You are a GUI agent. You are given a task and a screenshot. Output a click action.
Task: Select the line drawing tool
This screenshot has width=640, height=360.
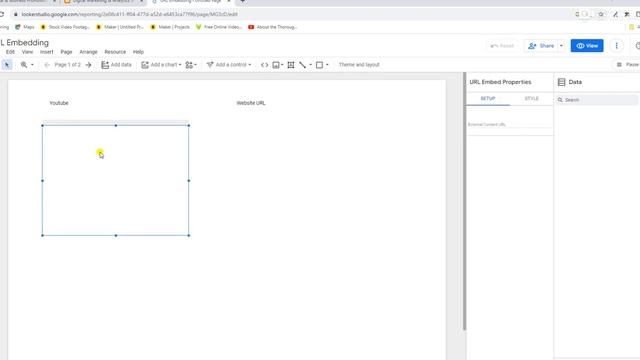[302, 65]
